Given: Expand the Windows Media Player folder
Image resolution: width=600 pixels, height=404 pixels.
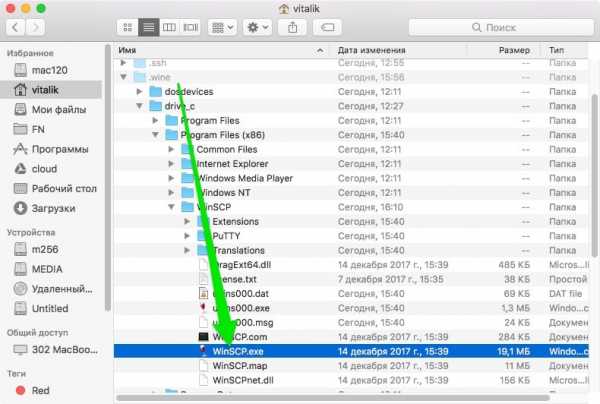Looking at the screenshot, I should pyautogui.click(x=187, y=178).
